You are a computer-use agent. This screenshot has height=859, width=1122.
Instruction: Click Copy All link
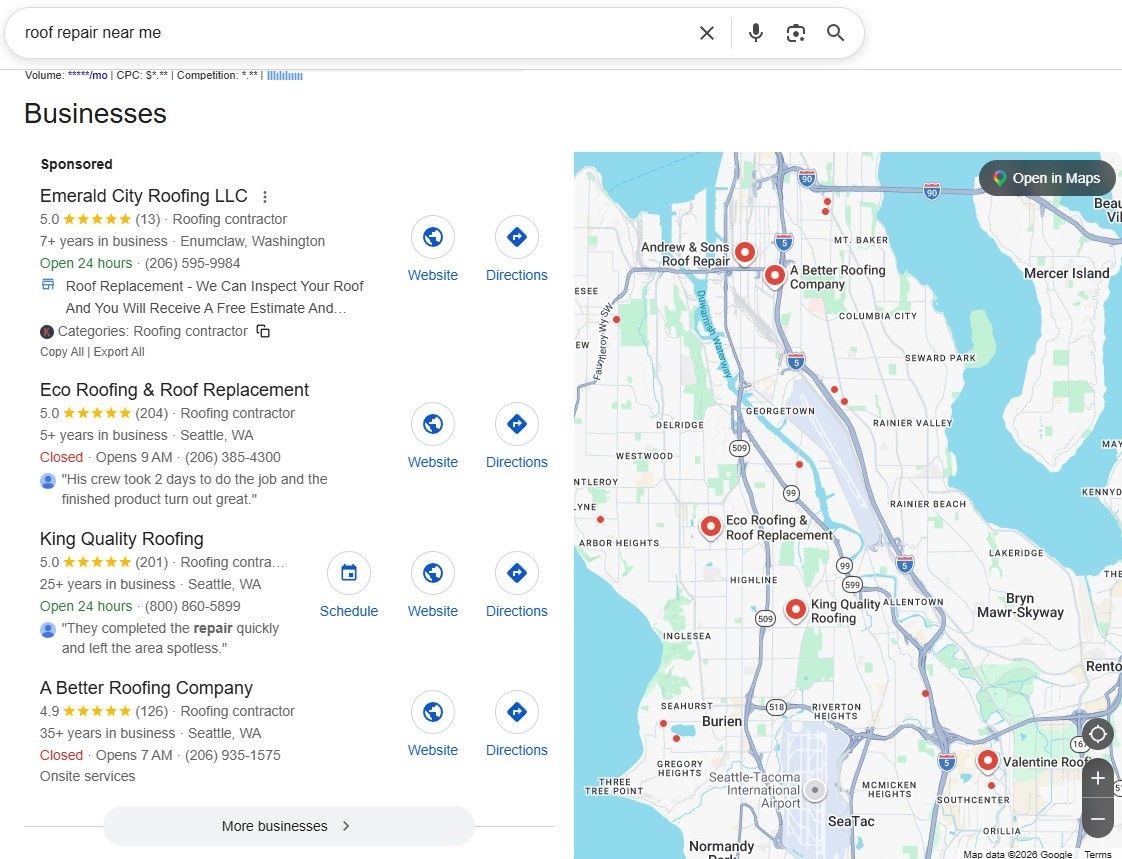62,351
